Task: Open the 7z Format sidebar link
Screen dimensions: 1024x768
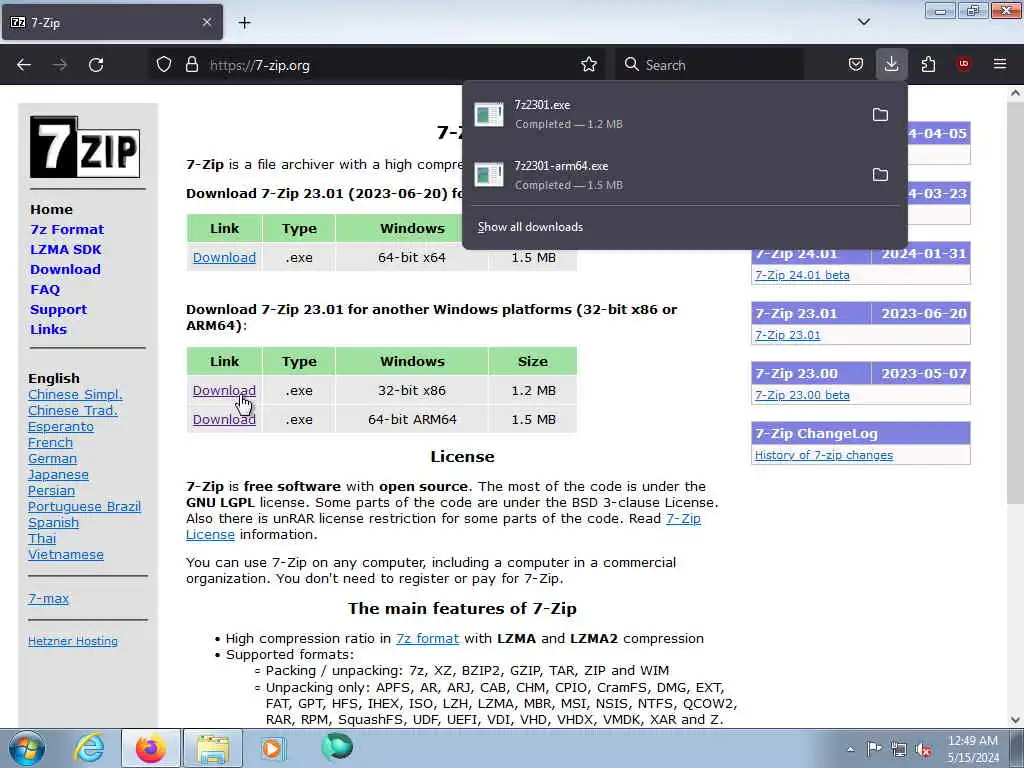Action: [67, 230]
